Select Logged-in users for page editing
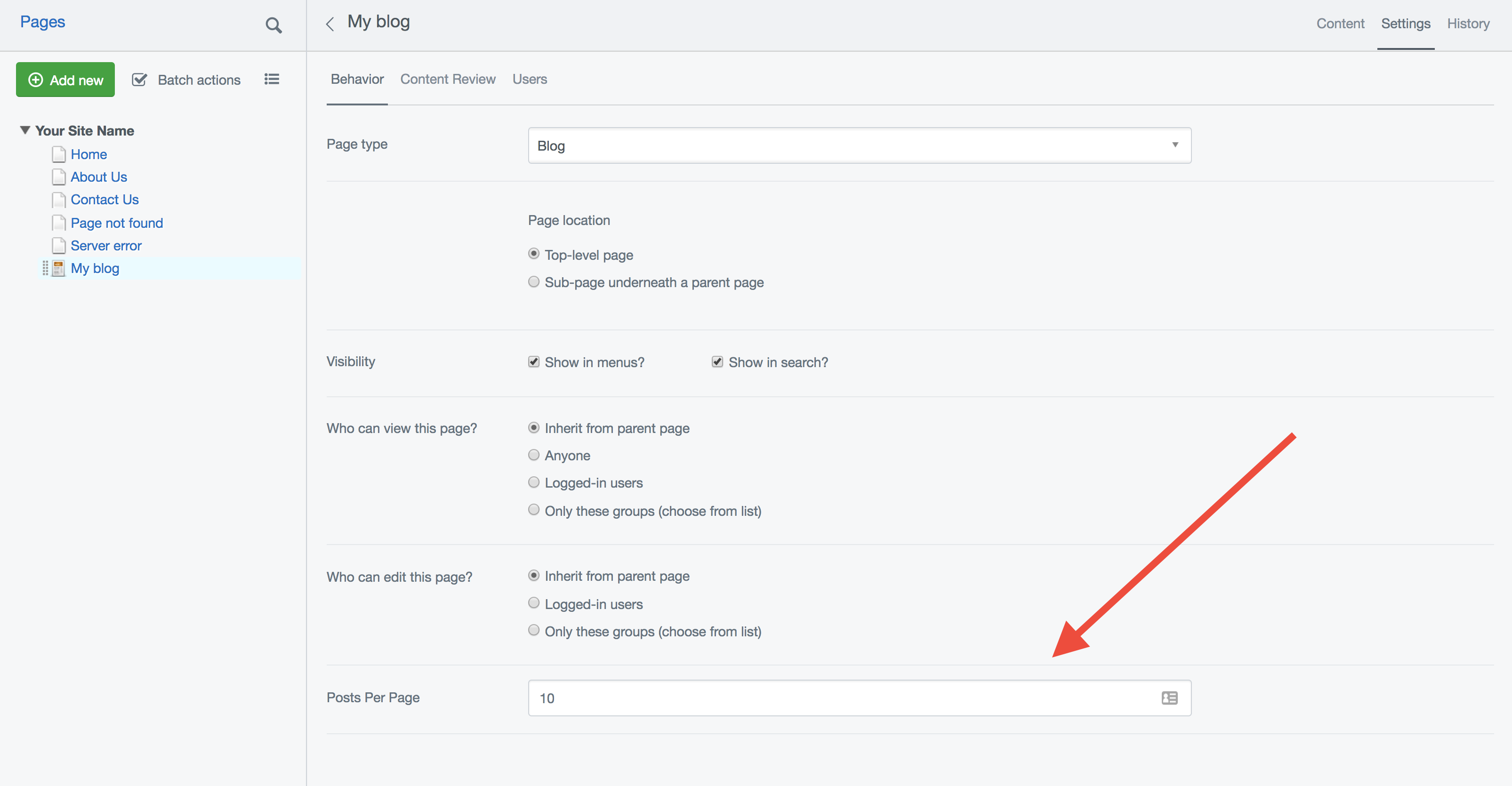 tap(533, 603)
